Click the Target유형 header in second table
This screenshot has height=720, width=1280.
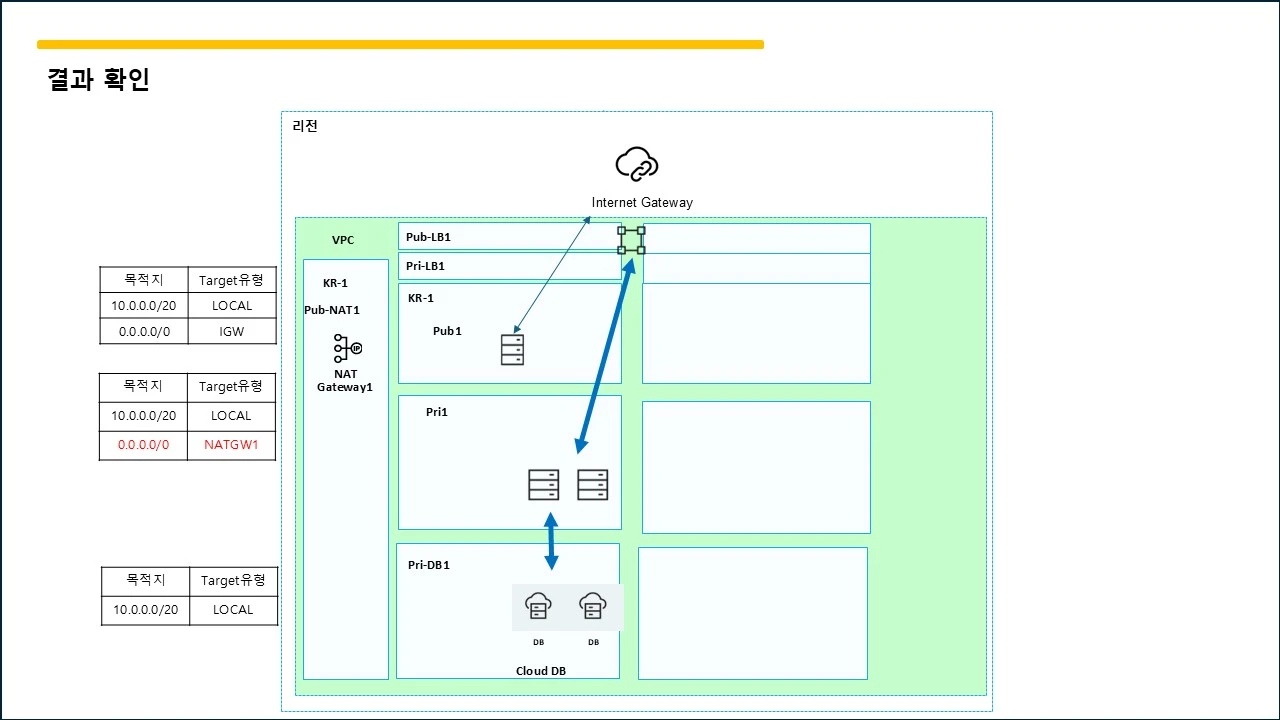click(x=232, y=386)
